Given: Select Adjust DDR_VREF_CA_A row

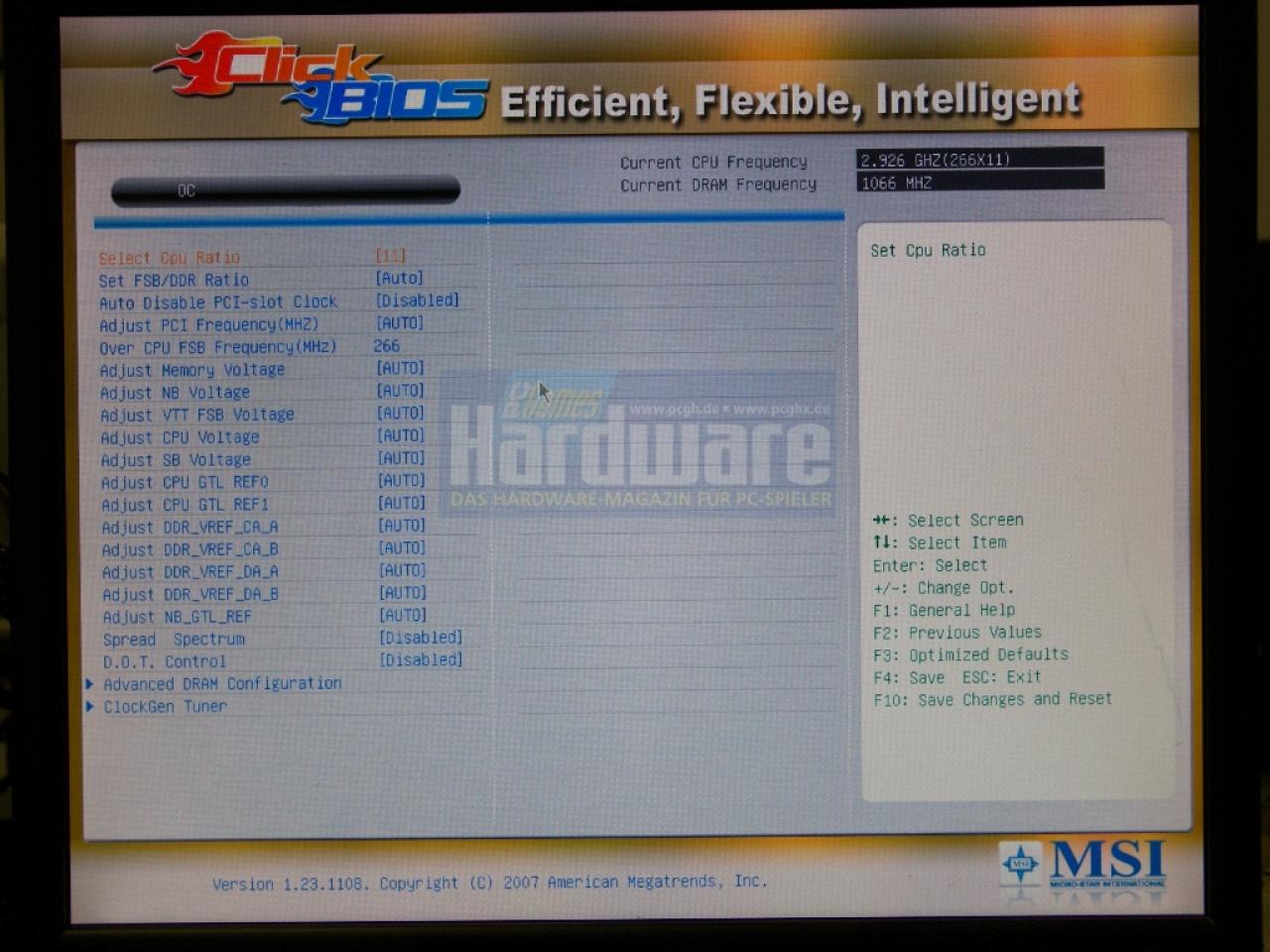Looking at the screenshot, I should click(190, 528).
